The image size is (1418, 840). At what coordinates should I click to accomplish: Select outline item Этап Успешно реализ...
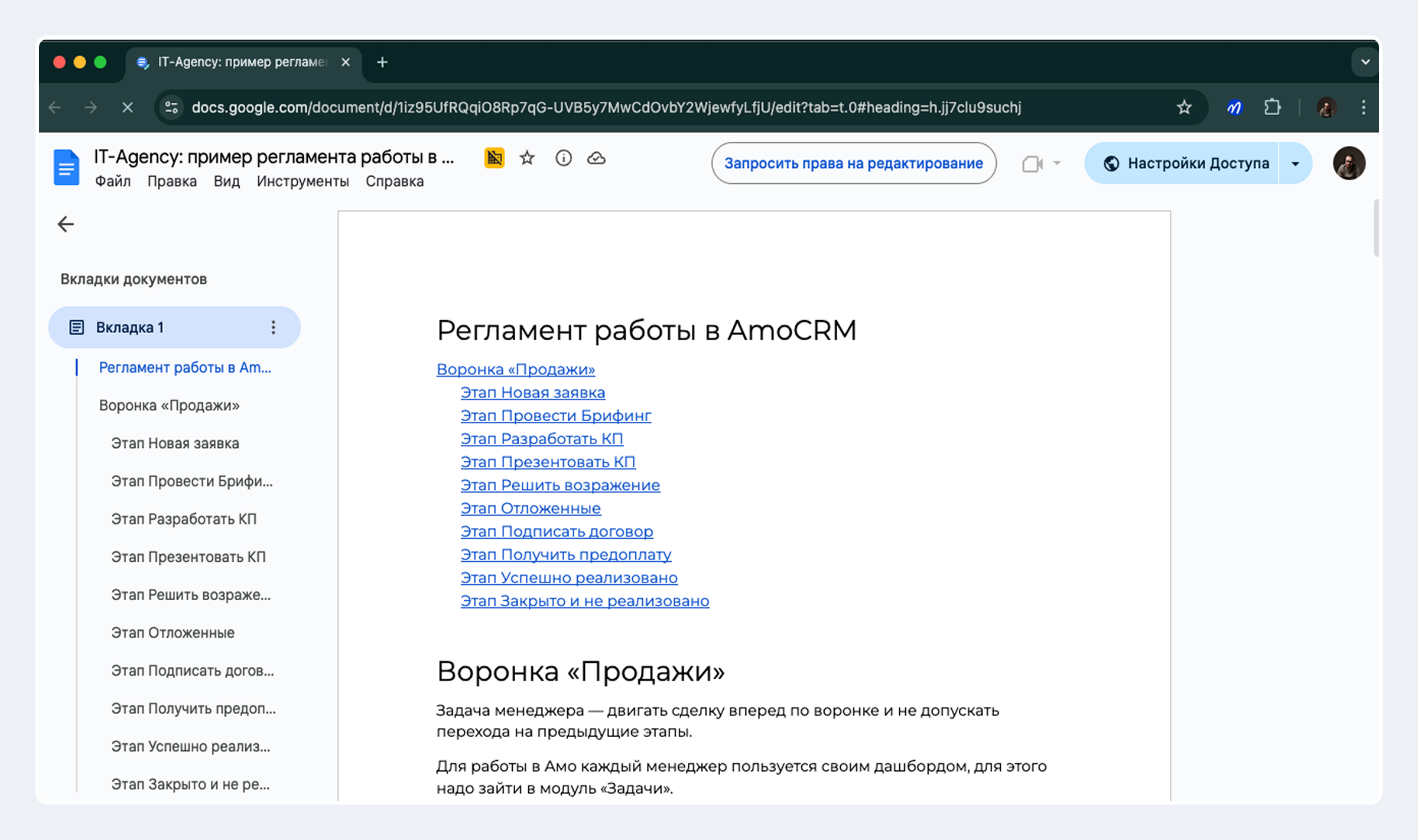190,746
